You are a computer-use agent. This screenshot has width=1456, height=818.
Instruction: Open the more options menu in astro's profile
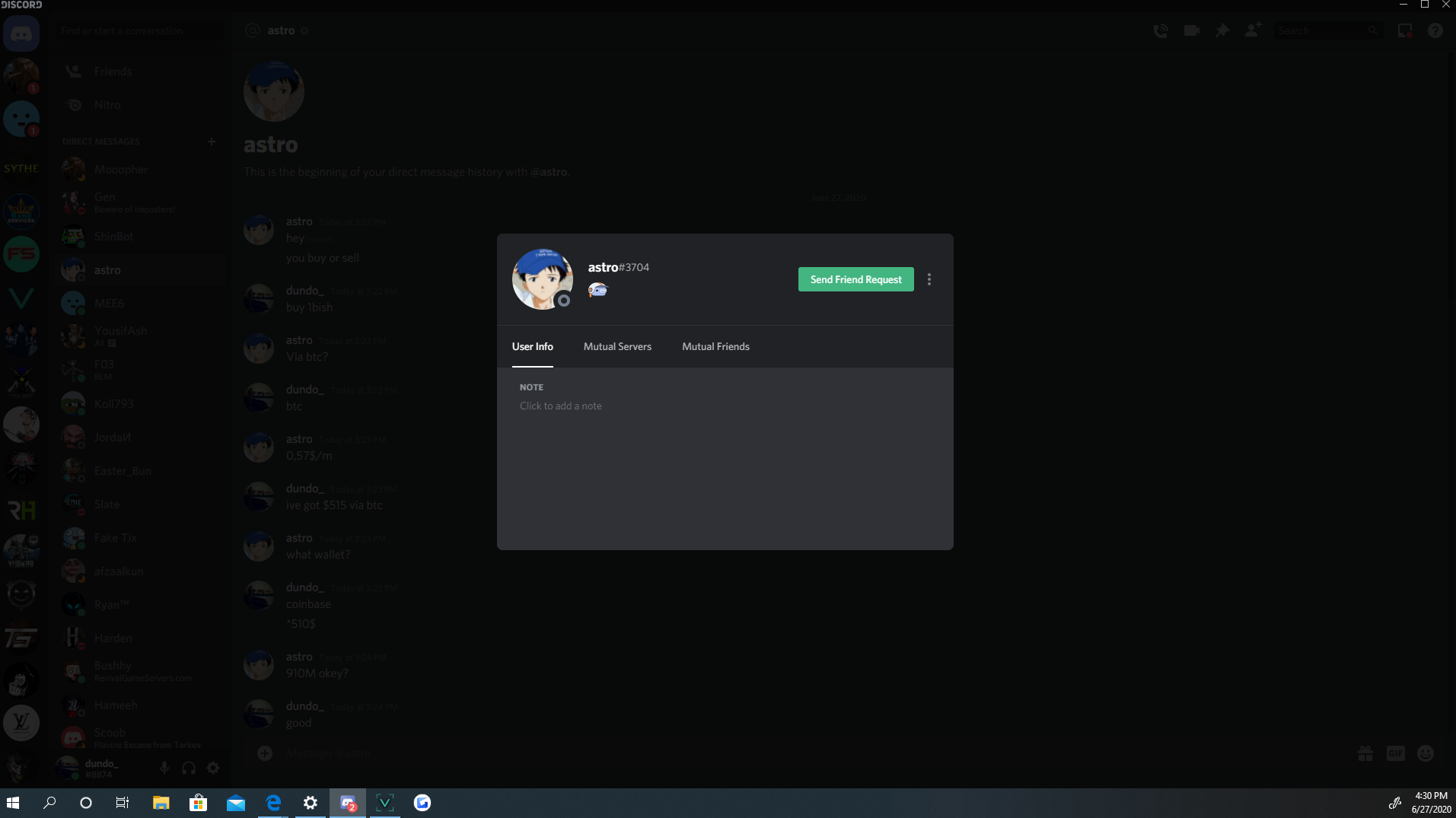point(929,279)
